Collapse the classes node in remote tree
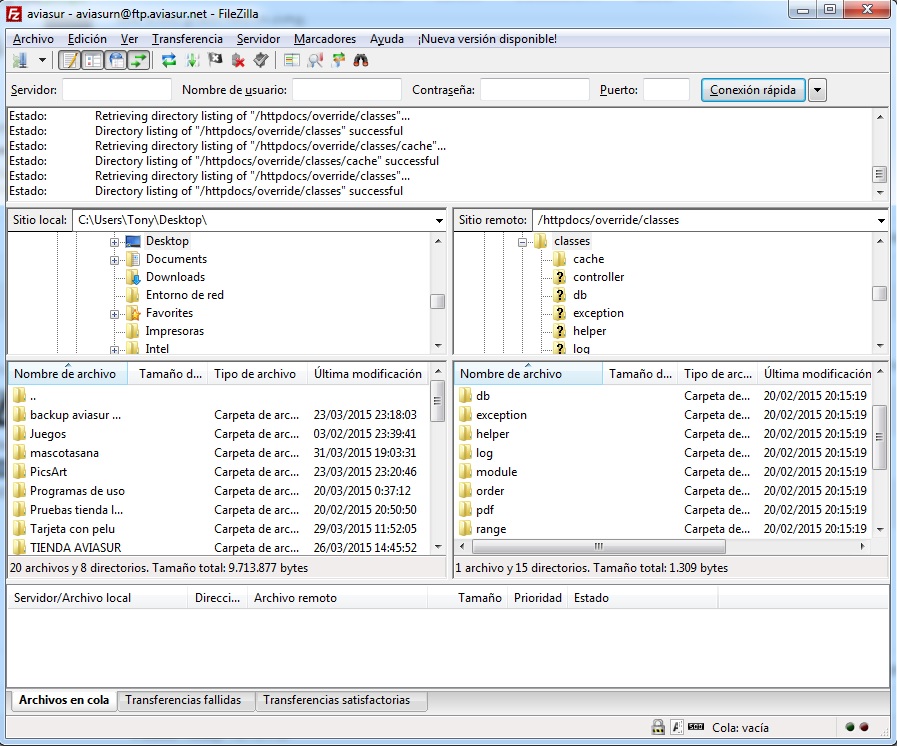Screen dimensions: 897x746 click(x=522, y=242)
